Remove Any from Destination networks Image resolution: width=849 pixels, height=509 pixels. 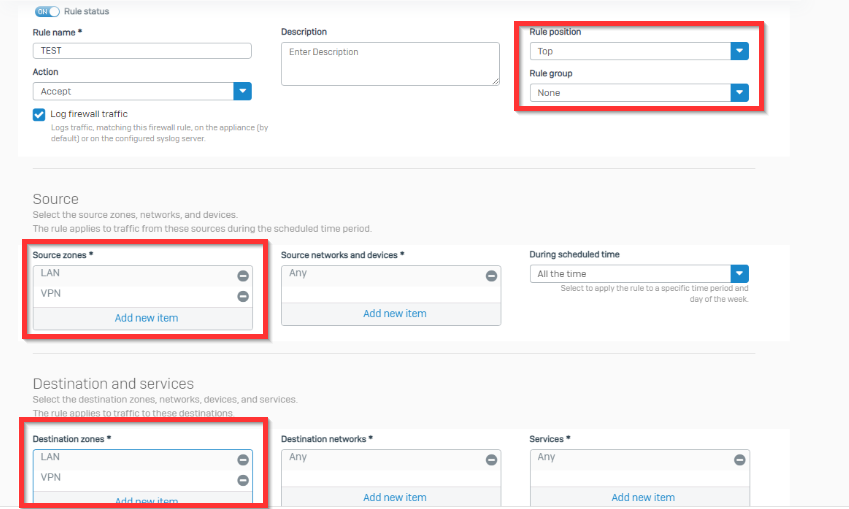[x=490, y=460]
